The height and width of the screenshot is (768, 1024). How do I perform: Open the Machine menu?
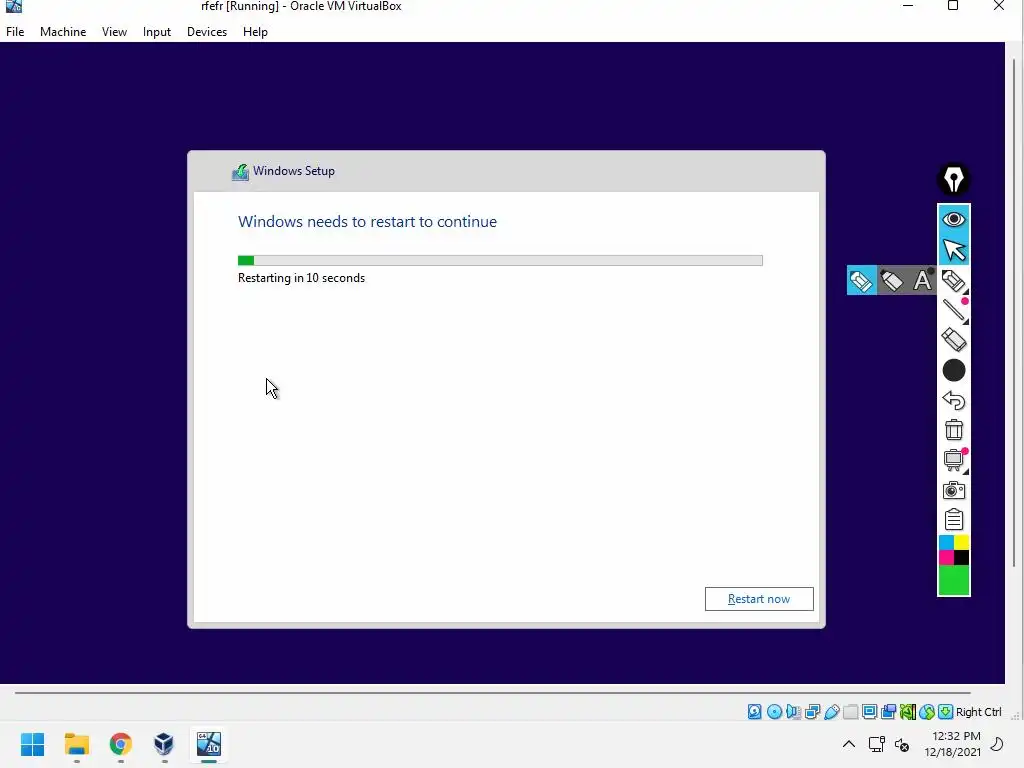point(63,32)
